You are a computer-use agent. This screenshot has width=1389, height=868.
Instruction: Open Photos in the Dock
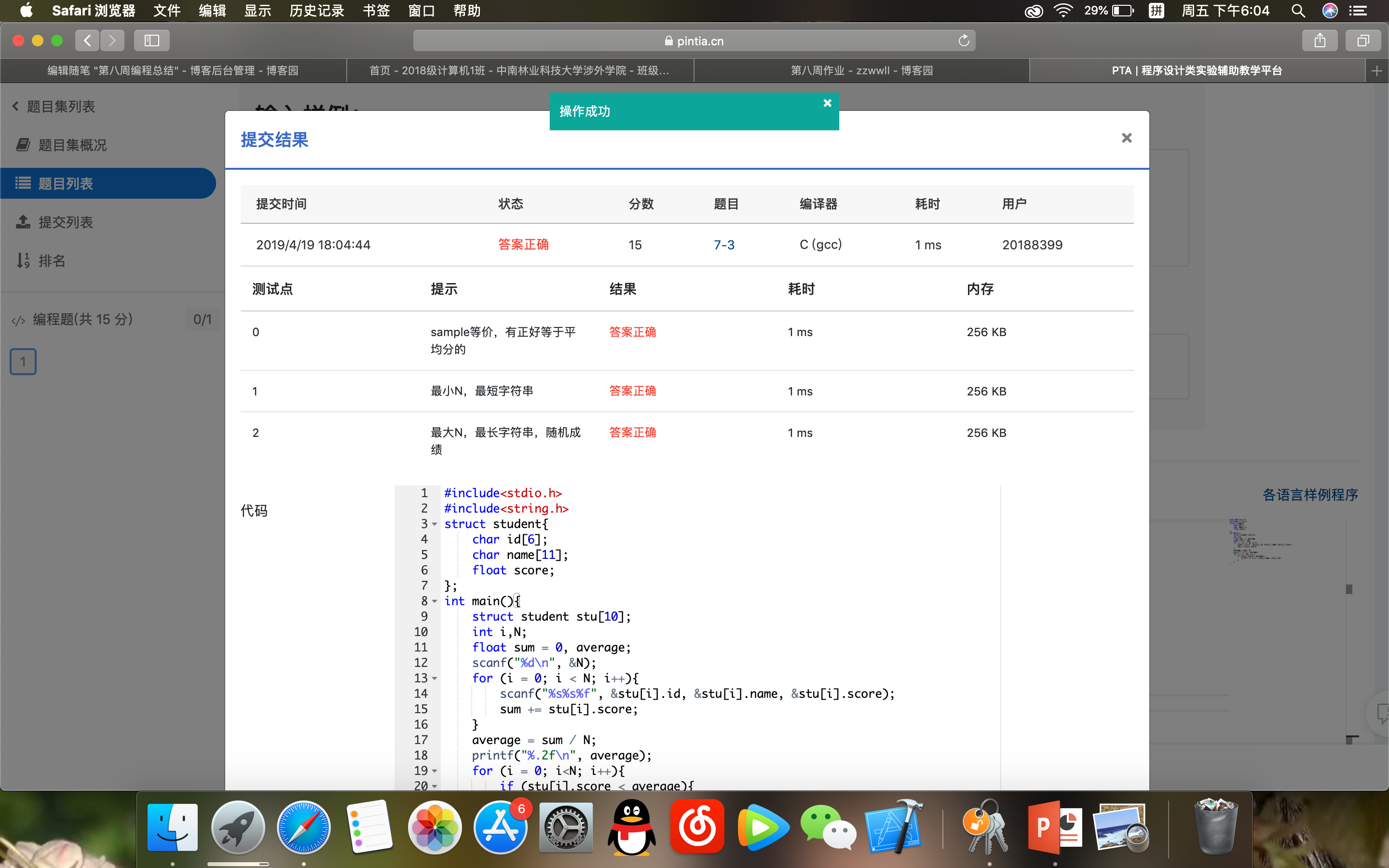pyautogui.click(x=435, y=828)
